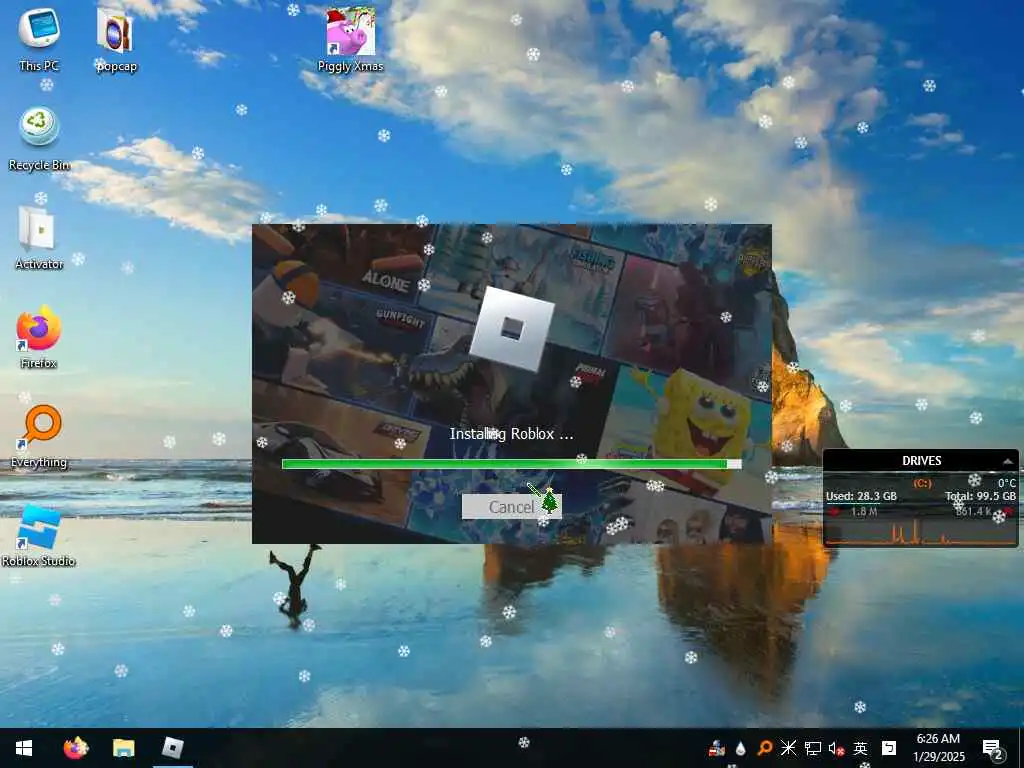Click the drive activity graph
This screenshot has height=768, width=1024.
click(x=920, y=532)
